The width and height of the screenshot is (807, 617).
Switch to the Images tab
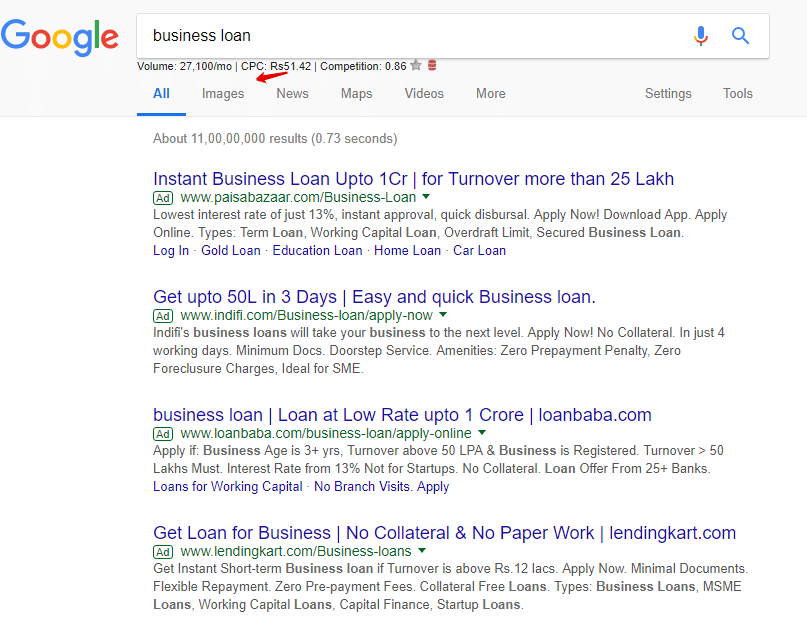coord(223,94)
